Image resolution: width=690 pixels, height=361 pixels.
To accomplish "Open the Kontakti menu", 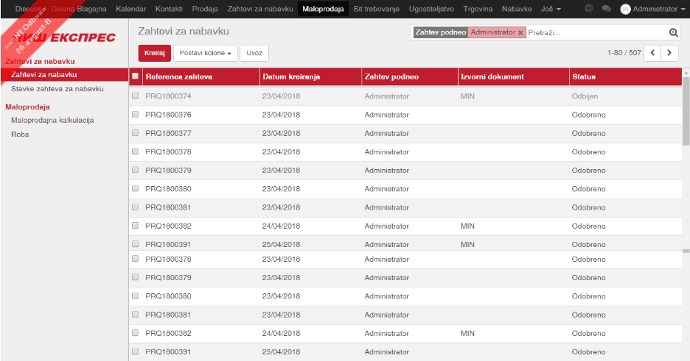I will click(169, 9).
